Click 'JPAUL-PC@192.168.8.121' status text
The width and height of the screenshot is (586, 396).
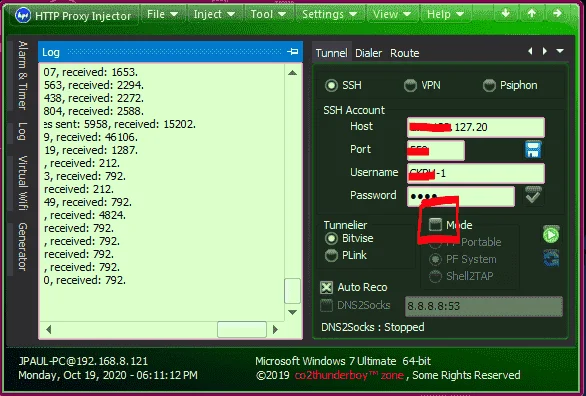(83, 361)
